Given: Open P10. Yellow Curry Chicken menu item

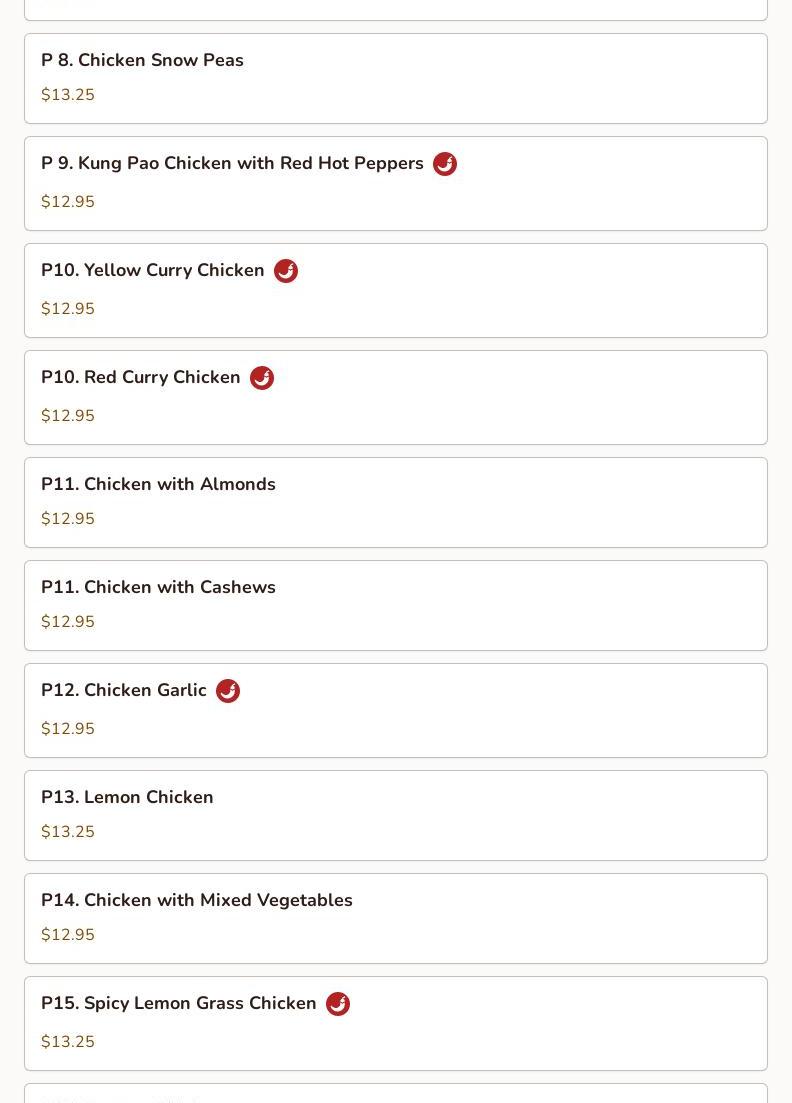Looking at the screenshot, I should [396, 291].
